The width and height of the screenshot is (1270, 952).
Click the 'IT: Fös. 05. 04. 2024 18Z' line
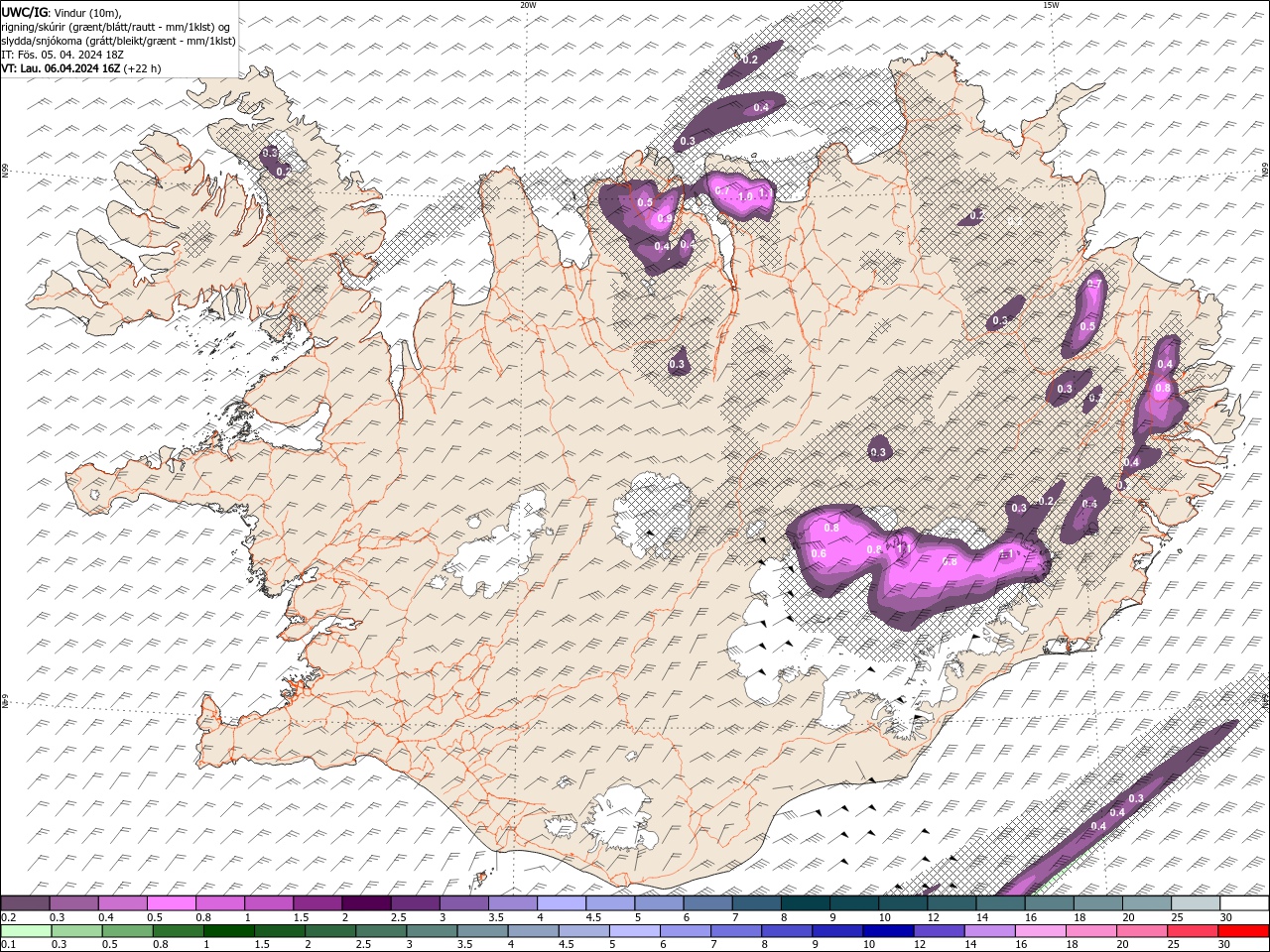tap(63, 55)
